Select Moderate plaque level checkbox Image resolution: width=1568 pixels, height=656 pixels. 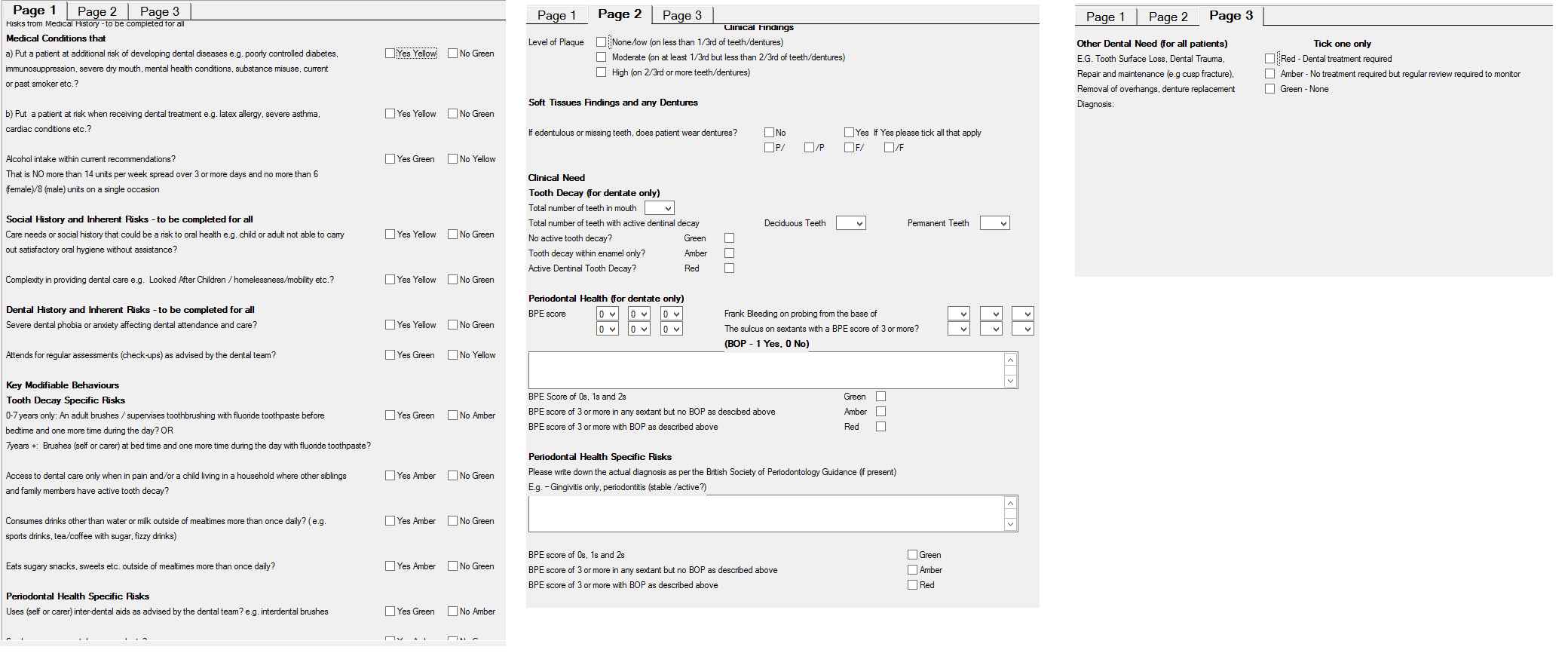601,57
